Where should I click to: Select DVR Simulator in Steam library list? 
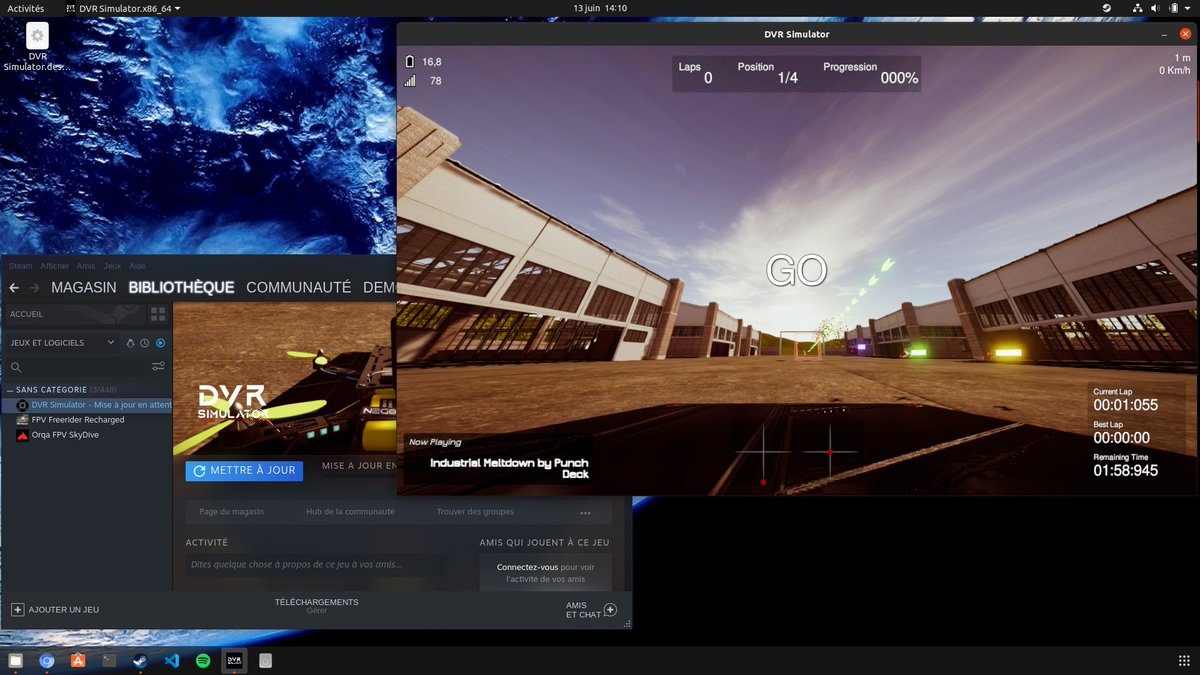click(x=88, y=405)
